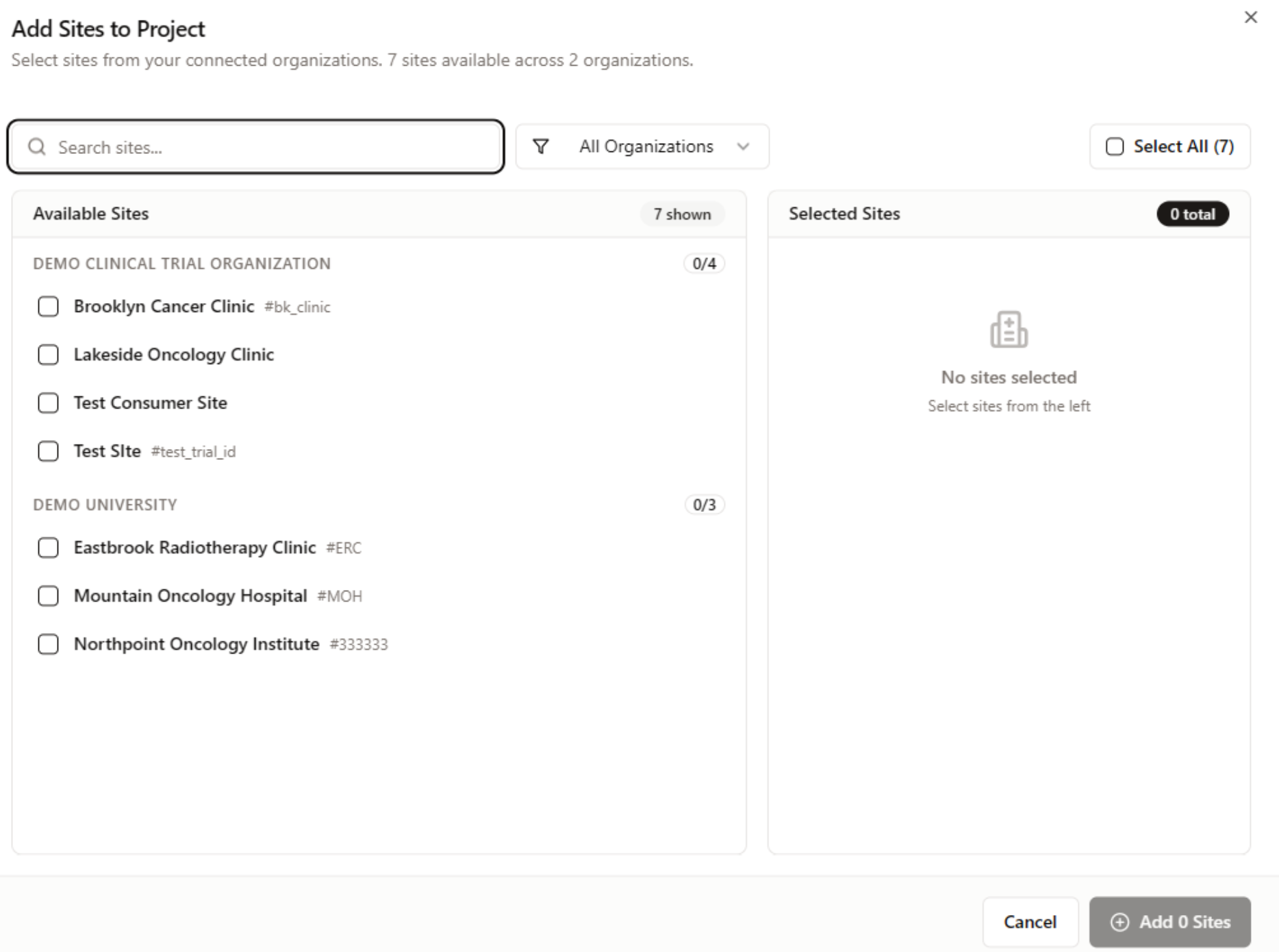Viewport: 1279px width, 952px height.
Task: Click the #333333 tag
Action: [359, 645]
